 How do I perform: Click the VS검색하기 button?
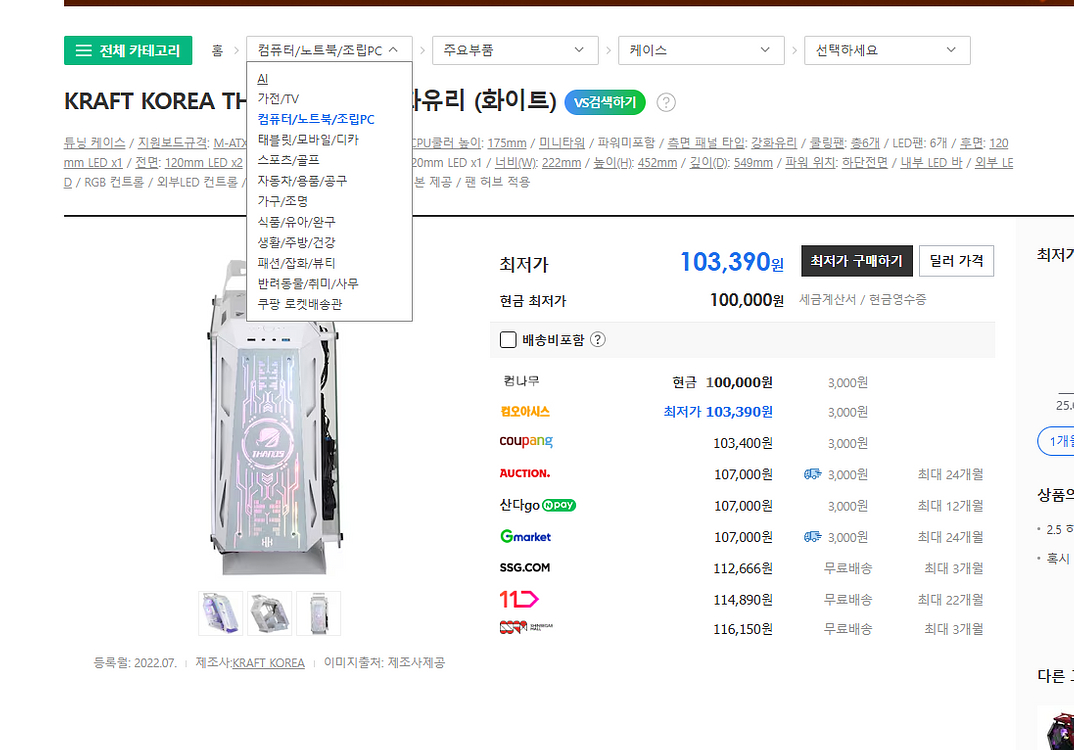tap(605, 102)
